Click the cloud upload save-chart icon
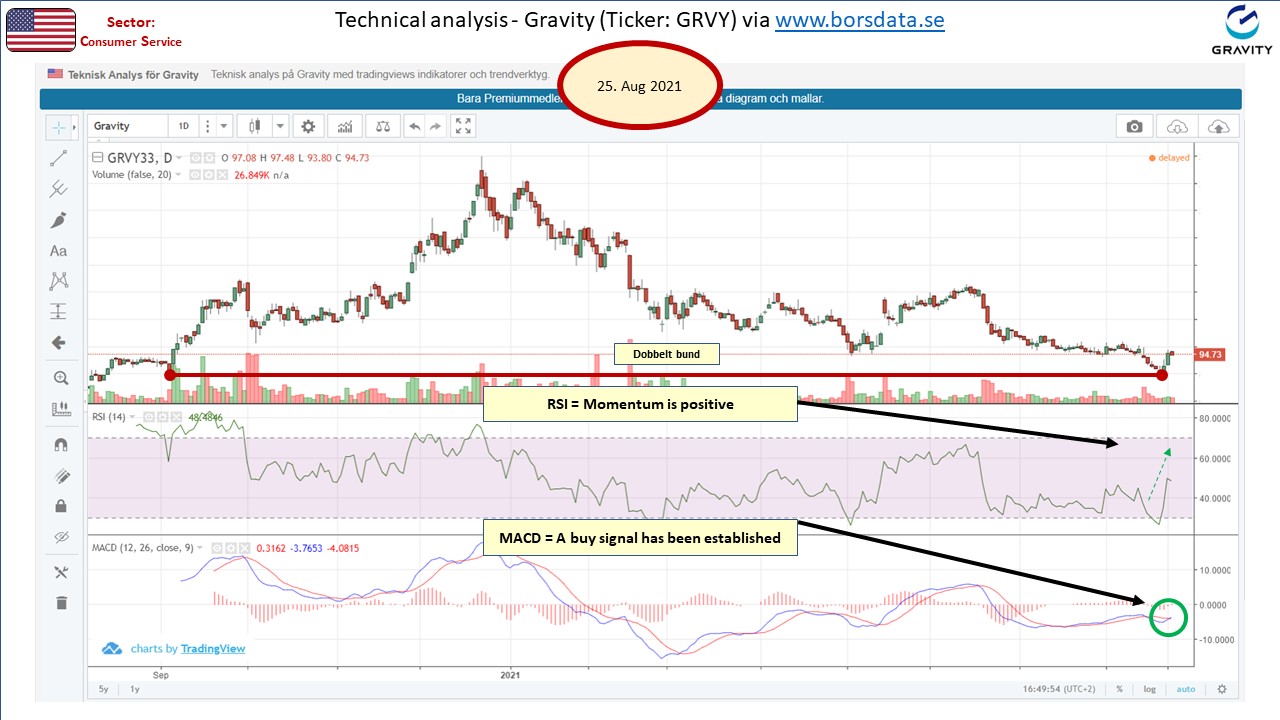 (x=1219, y=127)
